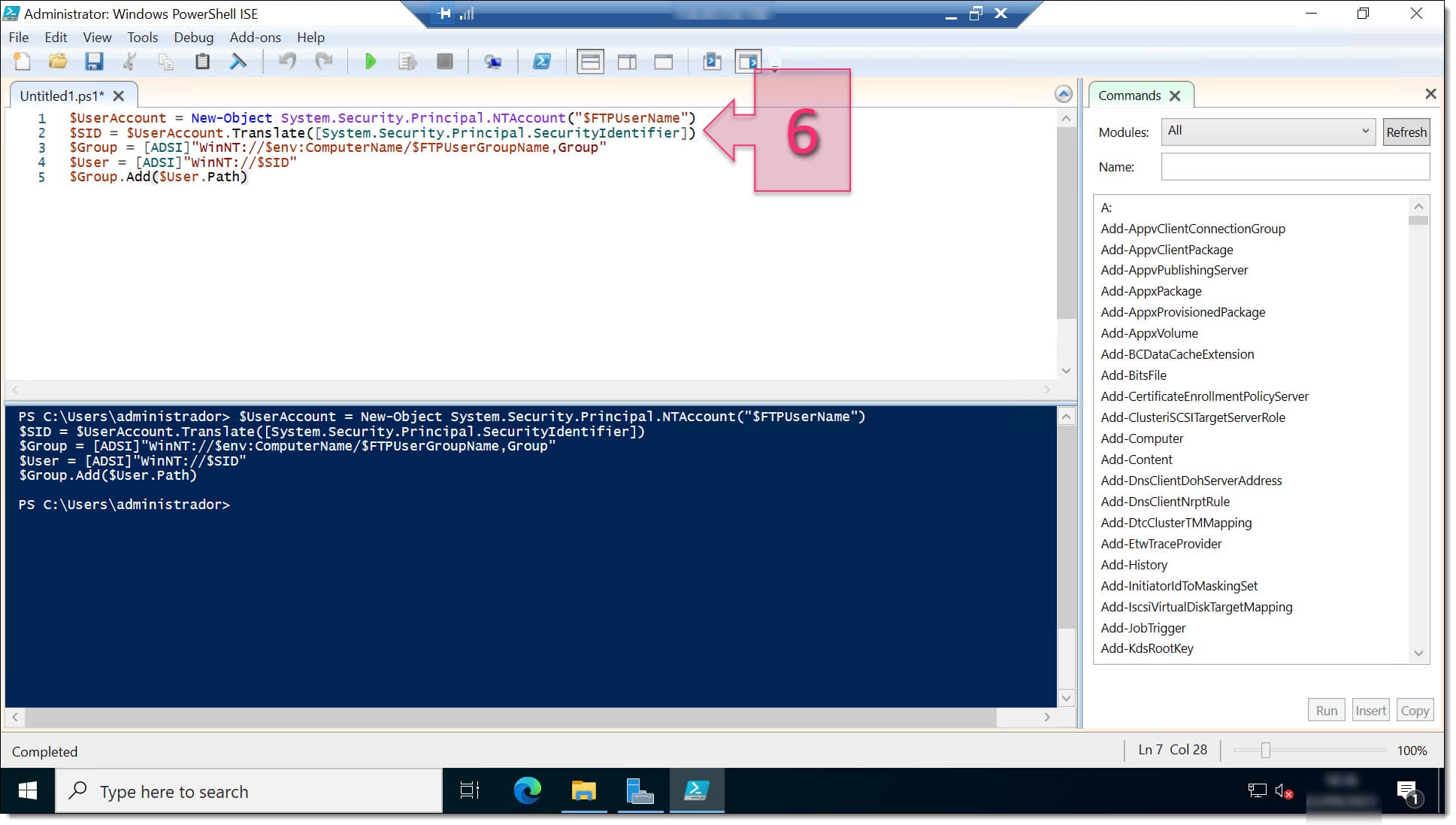
Task: Click the Run Selection icon in toolbar
Action: (406, 61)
